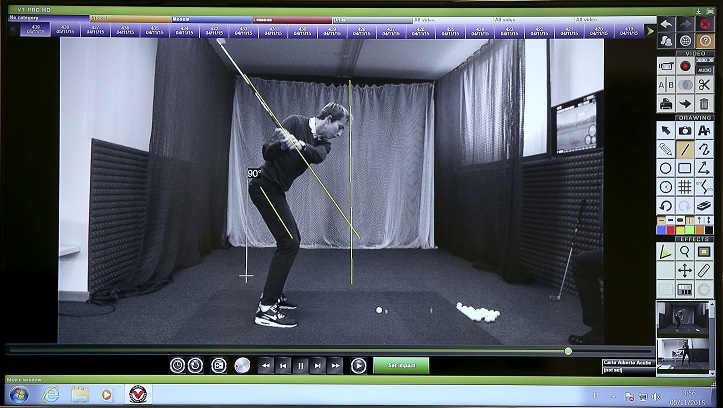Select the straight line drawing tool
Image resolution: width=723 pixels, height=408 pixels.
point(685,149)
